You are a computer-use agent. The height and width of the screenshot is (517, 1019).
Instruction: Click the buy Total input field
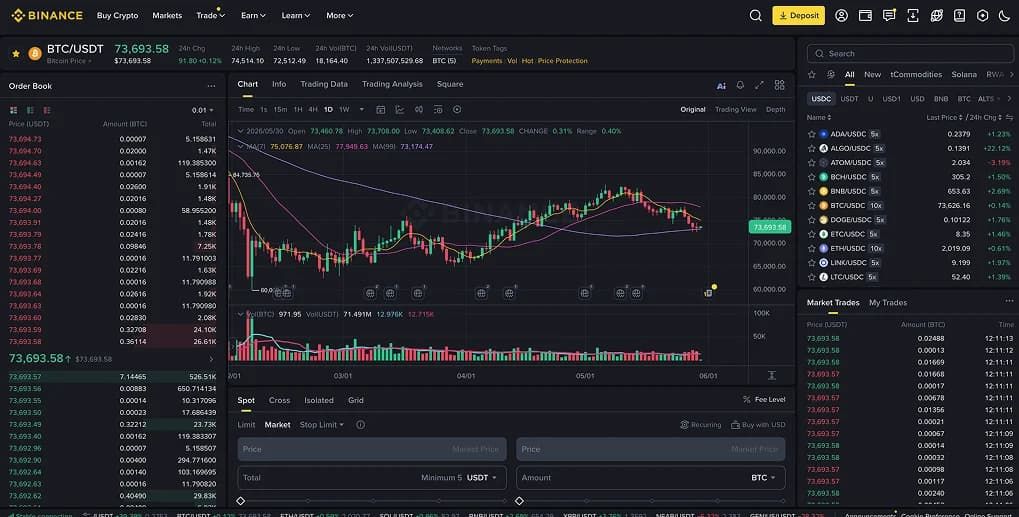[372, 477]
